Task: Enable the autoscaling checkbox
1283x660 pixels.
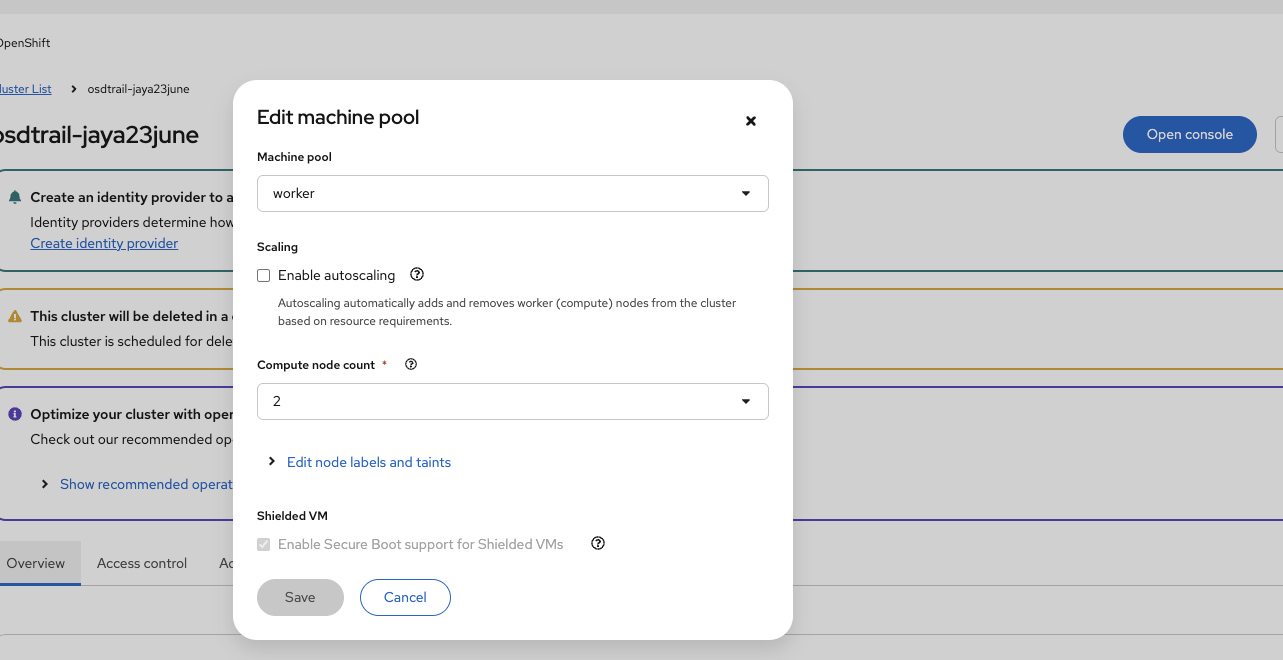Action: click(x=264, y=276)
